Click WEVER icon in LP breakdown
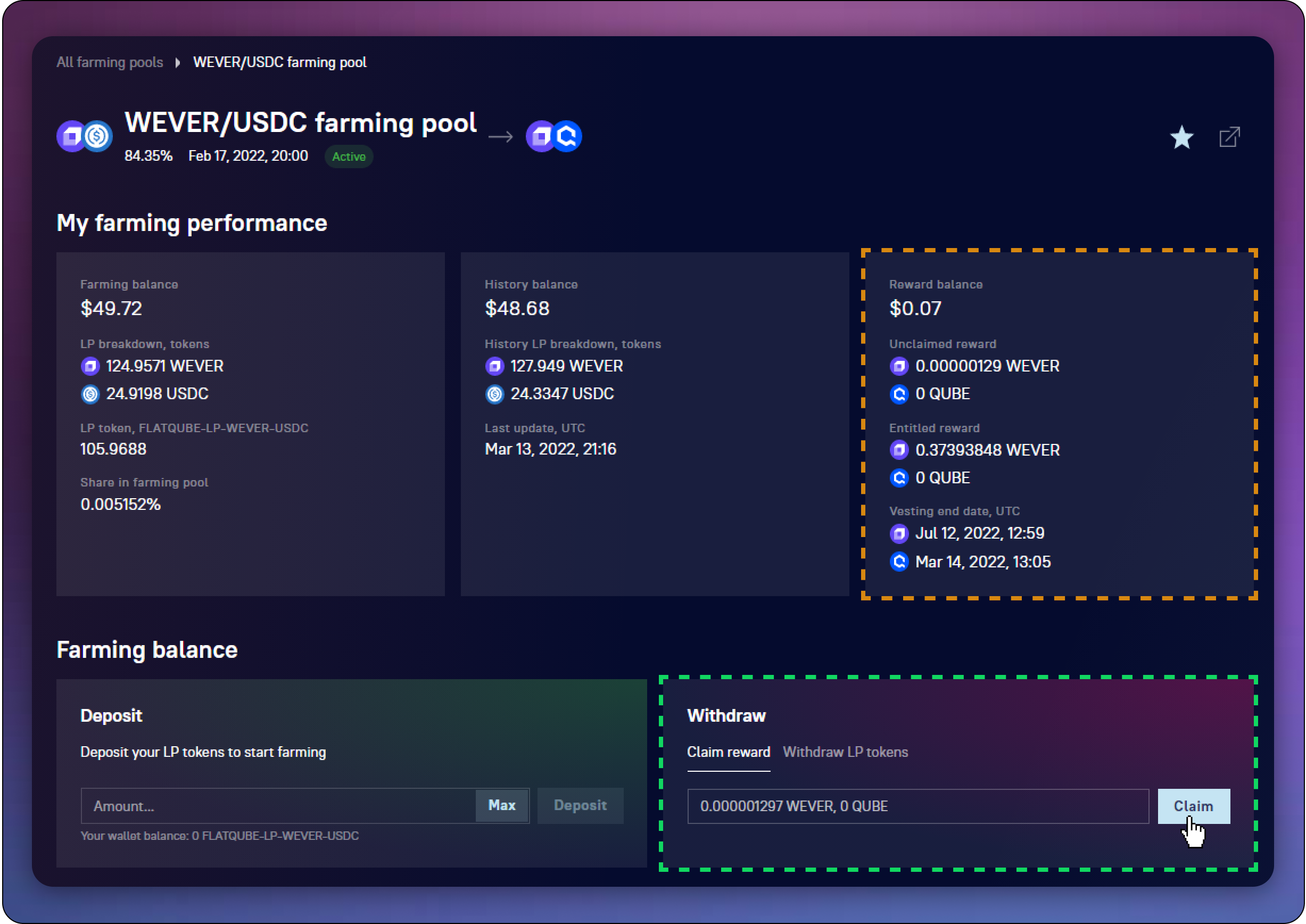 90,366
